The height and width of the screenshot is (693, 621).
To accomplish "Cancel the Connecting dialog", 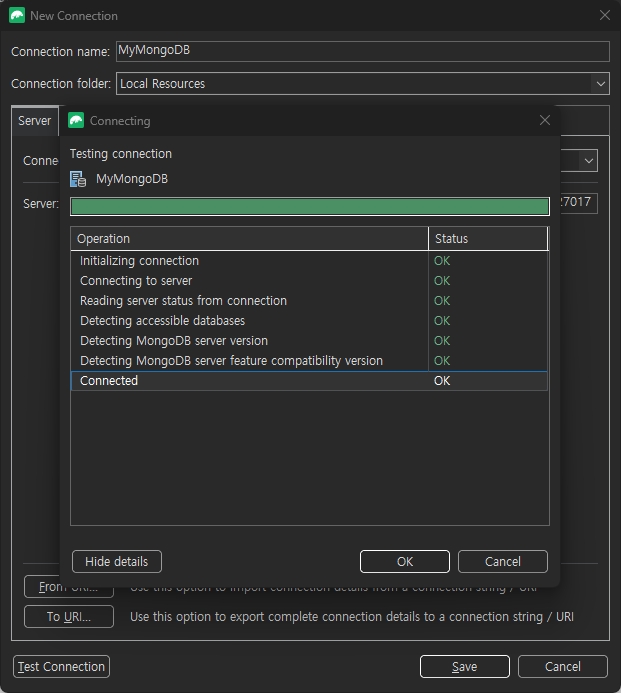I will pos(503,561).
